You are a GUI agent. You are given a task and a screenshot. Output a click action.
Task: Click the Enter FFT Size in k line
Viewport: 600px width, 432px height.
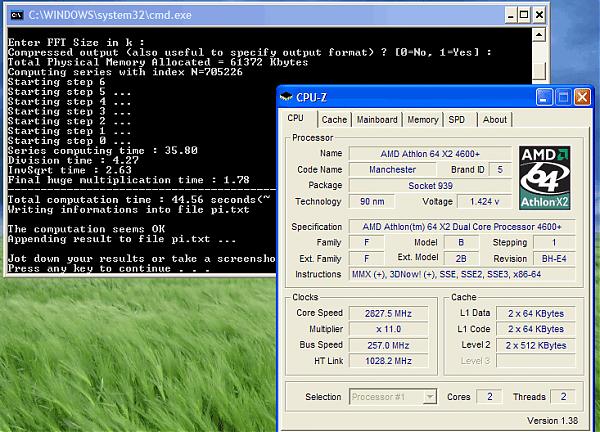(x=76, y=42)
